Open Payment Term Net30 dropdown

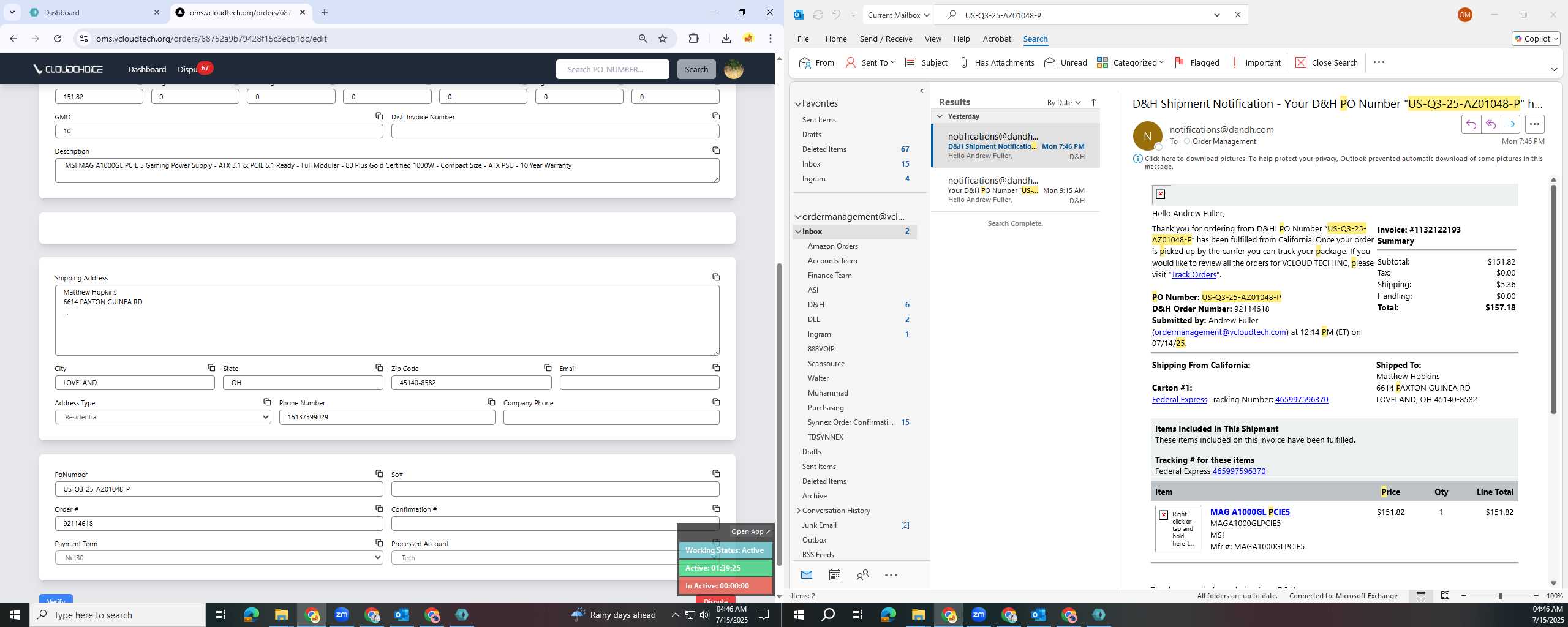(x=219, y=558)
